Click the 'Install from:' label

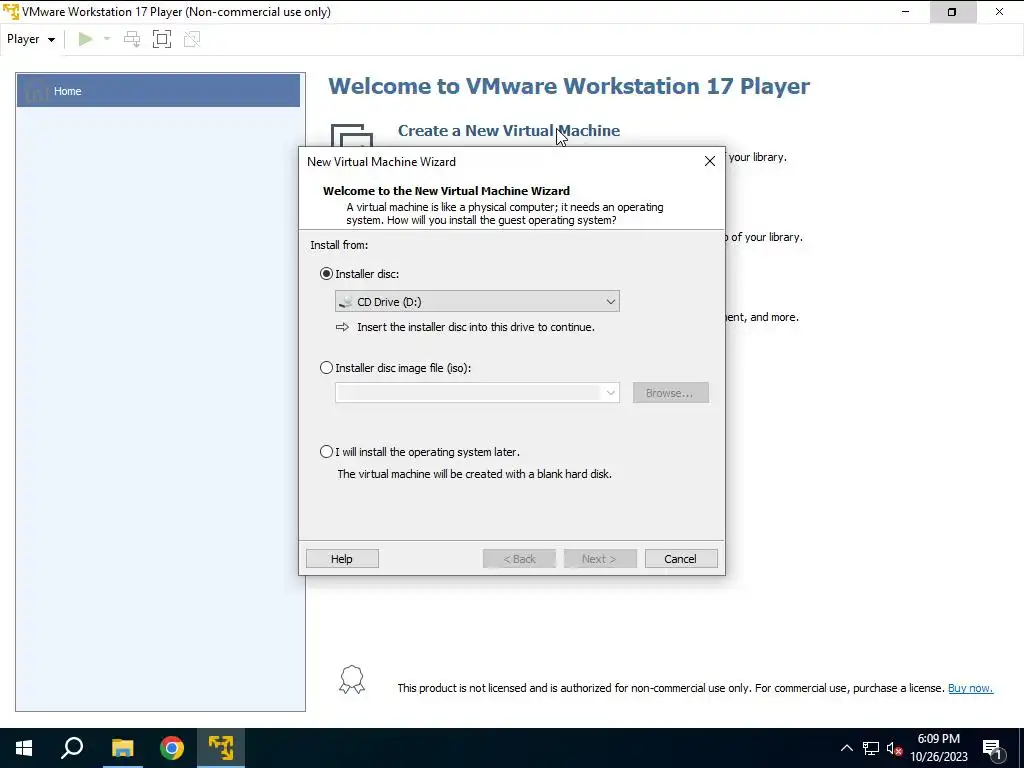coord(339,245)
